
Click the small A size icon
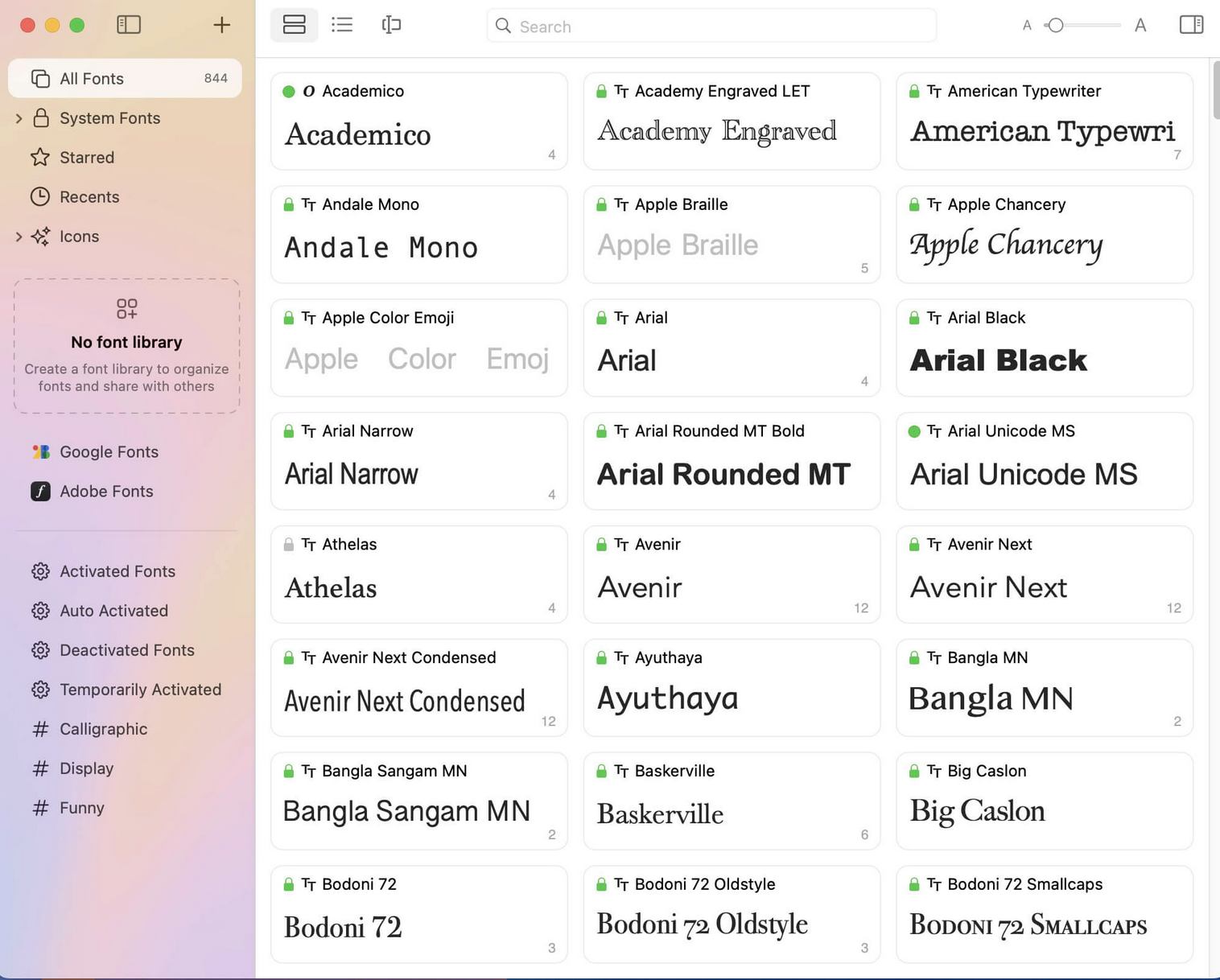point(1027,26)
